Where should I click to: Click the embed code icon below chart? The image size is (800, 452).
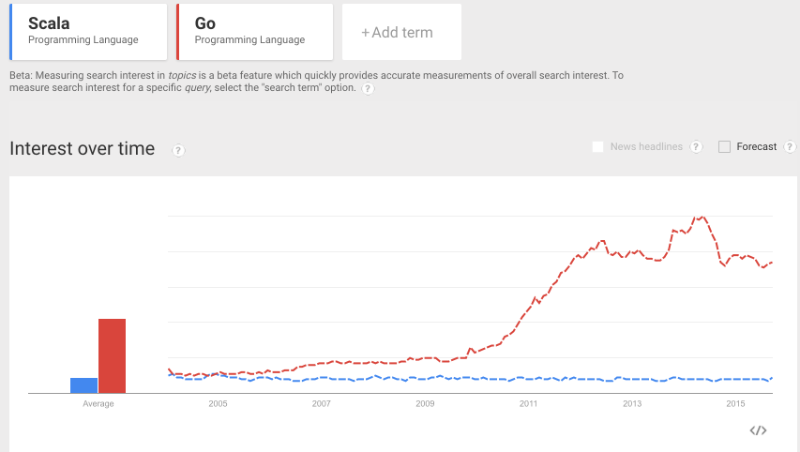click(758, 430)
